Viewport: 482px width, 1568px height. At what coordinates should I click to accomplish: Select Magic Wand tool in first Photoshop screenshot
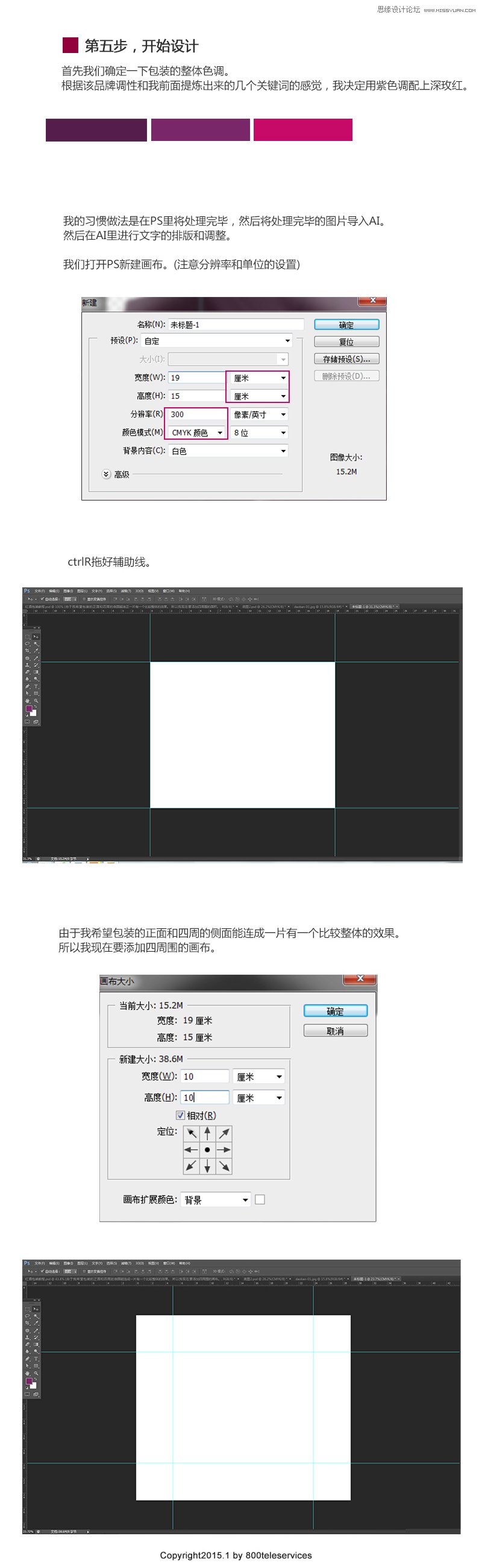coord(37,644)
